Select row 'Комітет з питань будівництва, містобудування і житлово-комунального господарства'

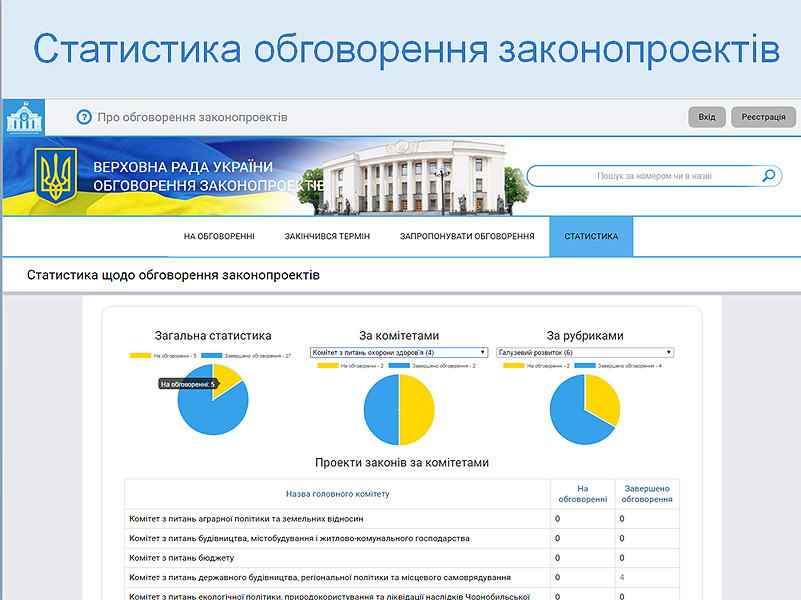point(402,538)
